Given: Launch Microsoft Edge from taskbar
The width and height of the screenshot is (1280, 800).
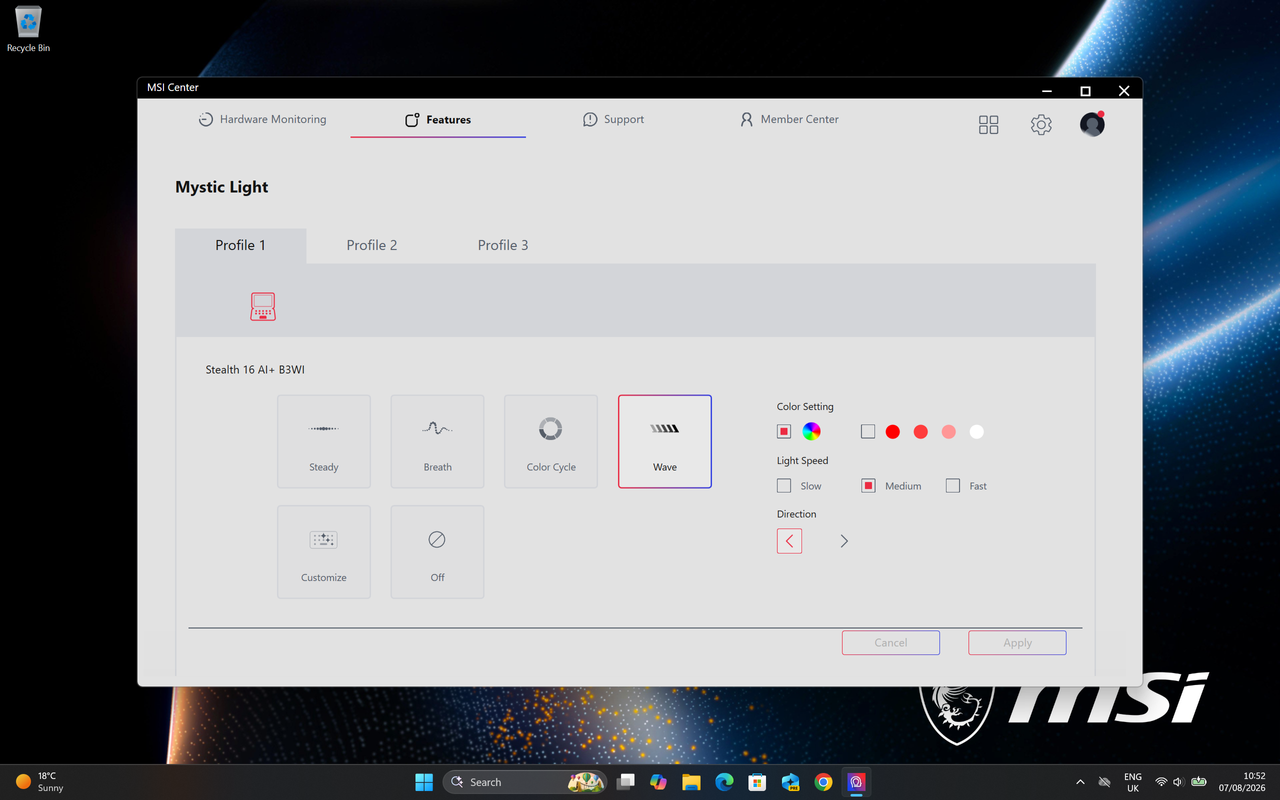Looking at the screenshot, I should click(x=724, y=782).
